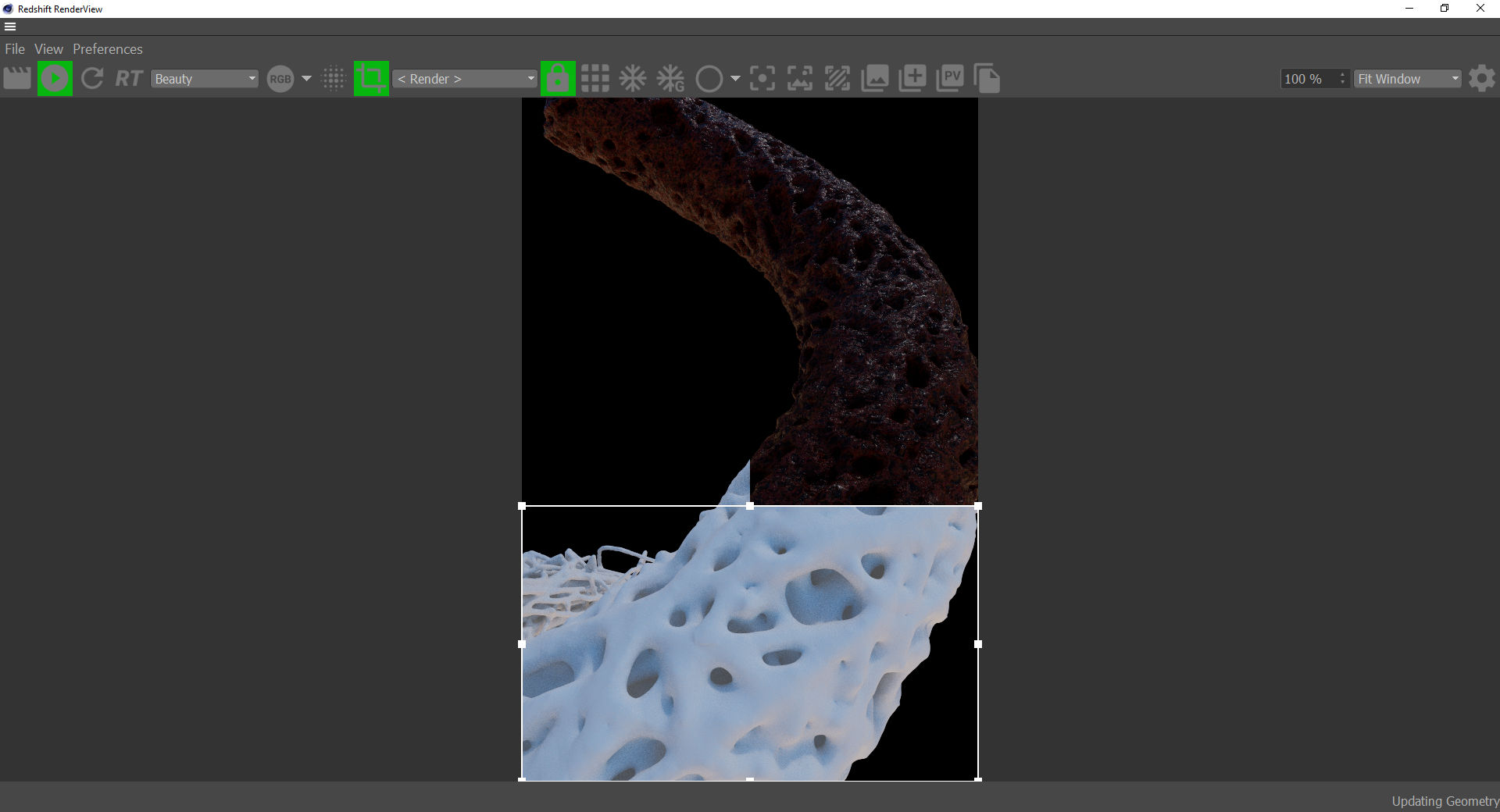Viewport: 1500px width, 812px height.
Task: Open the Render camera dropdown
Action: (x=465, y=79)
